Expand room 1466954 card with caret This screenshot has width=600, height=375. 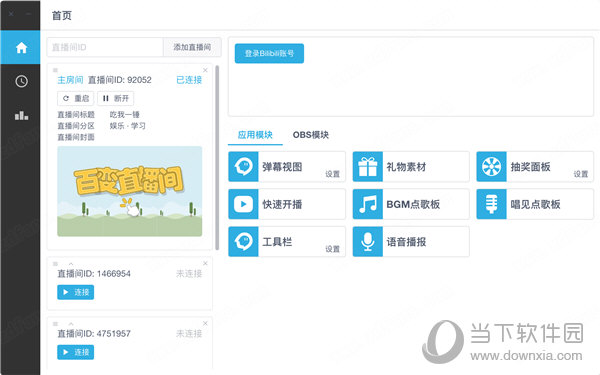tap(71, 264)
